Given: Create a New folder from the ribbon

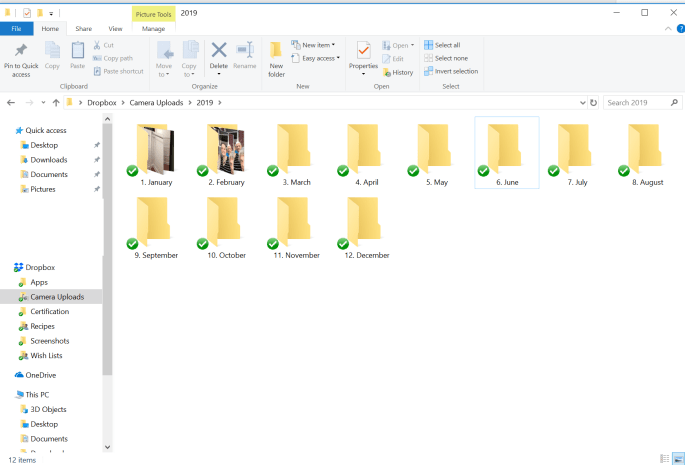Looking at the screenshot, I should pyautogui.click(x=276, y=56).
